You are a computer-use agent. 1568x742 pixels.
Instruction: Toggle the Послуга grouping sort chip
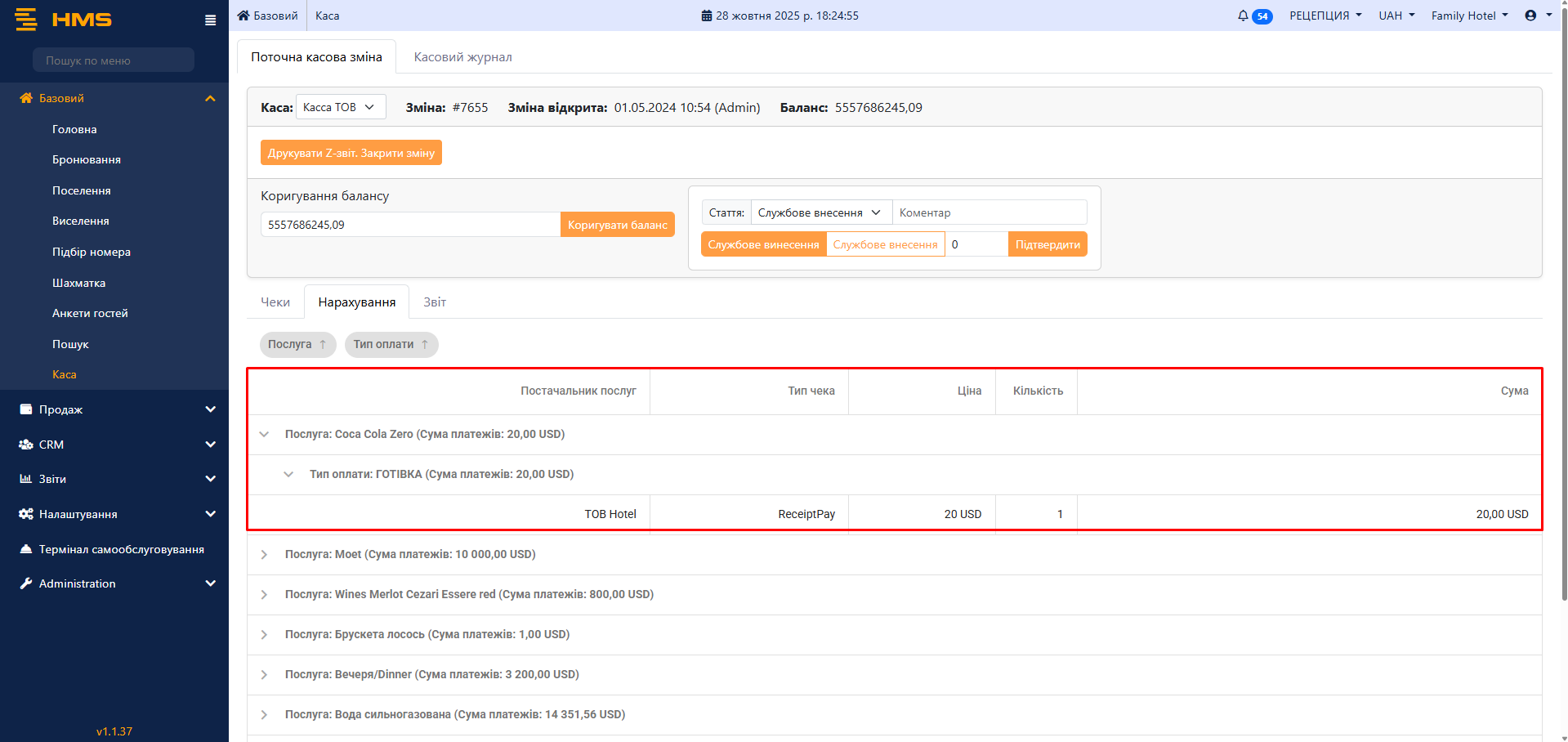297,345
